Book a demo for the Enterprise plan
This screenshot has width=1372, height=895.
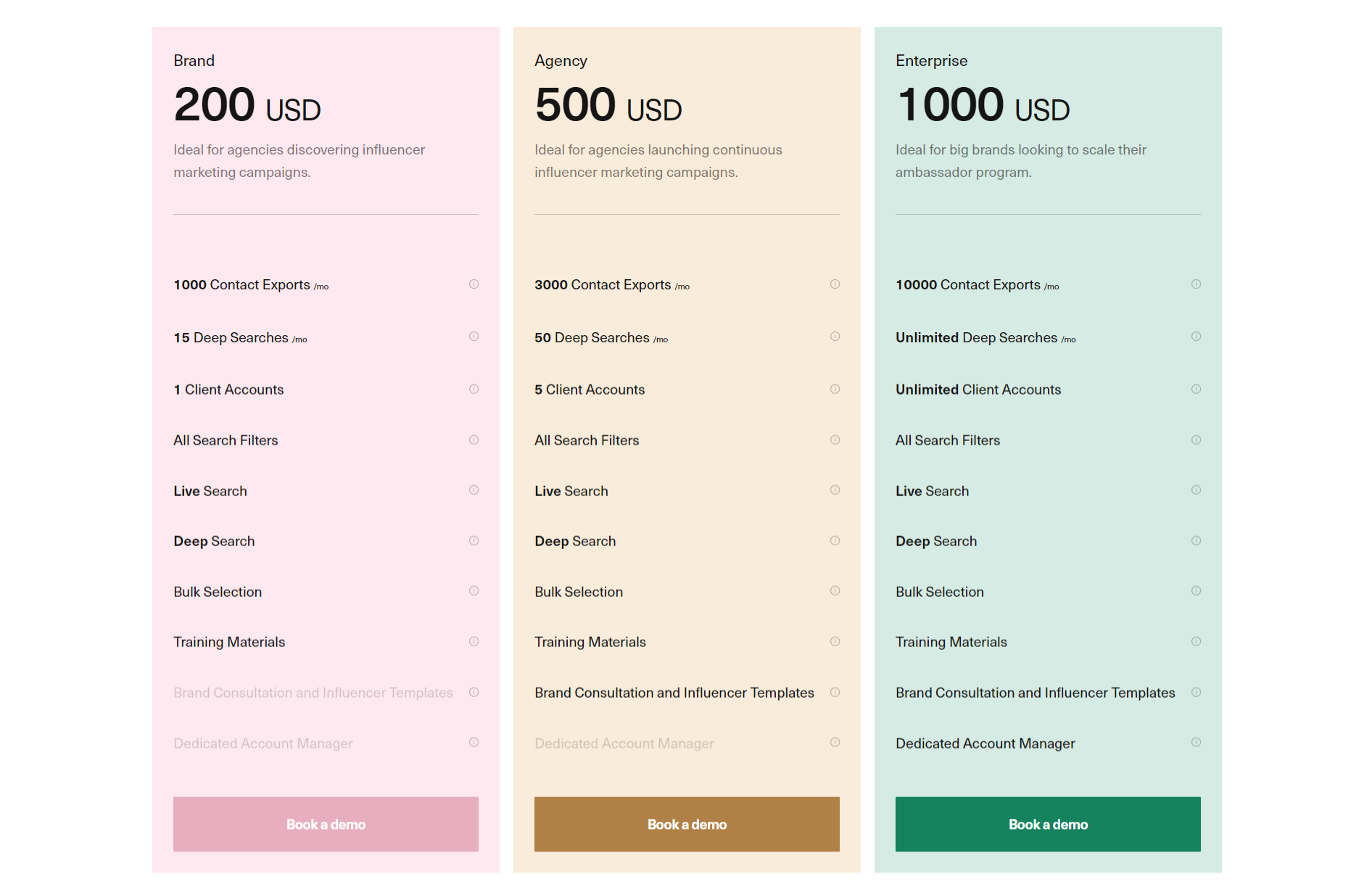point(1048,824)
